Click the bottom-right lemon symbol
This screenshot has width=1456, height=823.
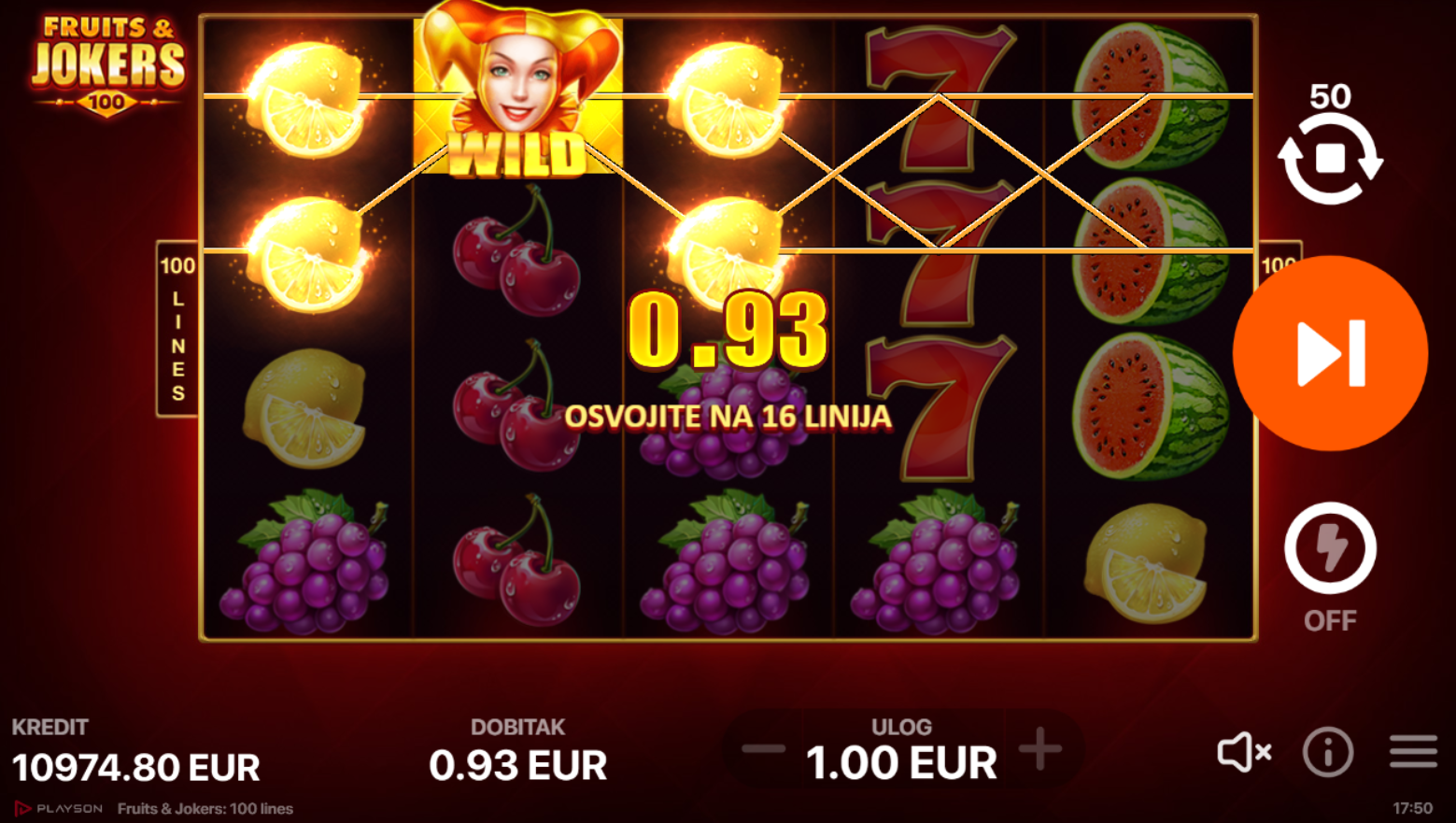pos(1148,563)
